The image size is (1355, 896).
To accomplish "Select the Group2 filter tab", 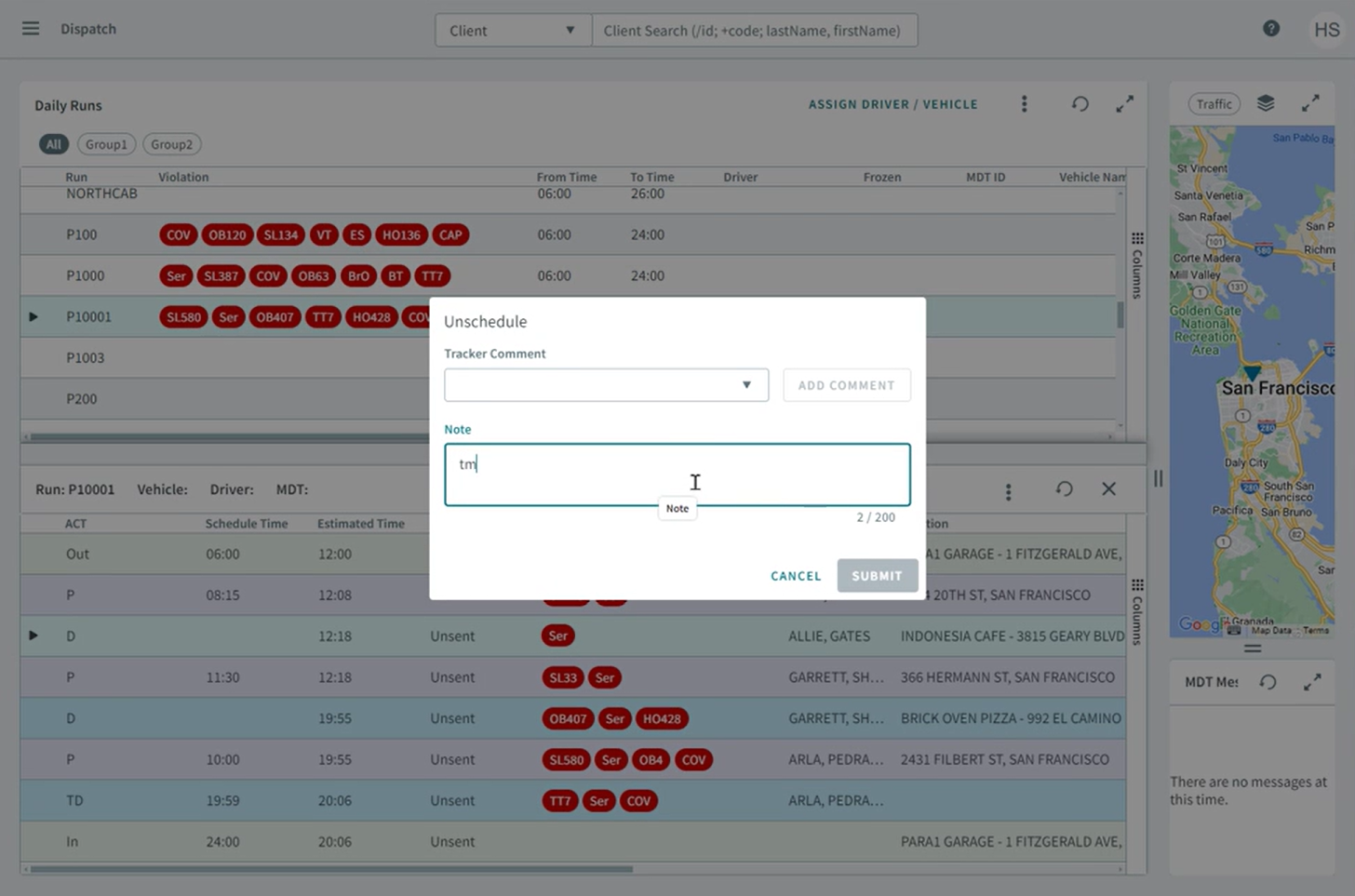I will pos(171,144).
